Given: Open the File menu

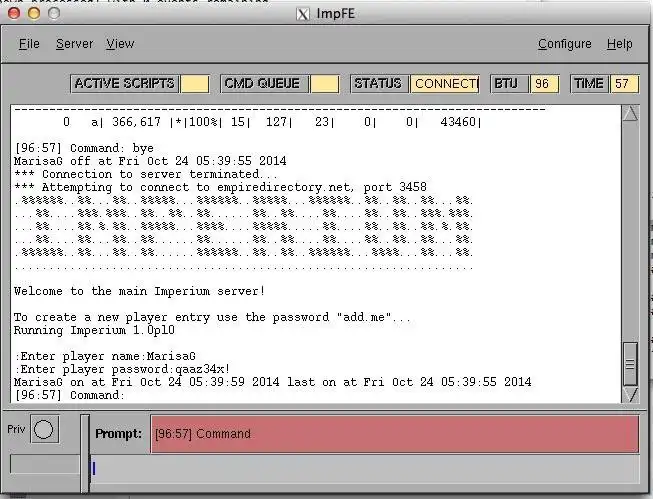Looking at the screenshot, I should pyautogui.click(x=29, y=44).
